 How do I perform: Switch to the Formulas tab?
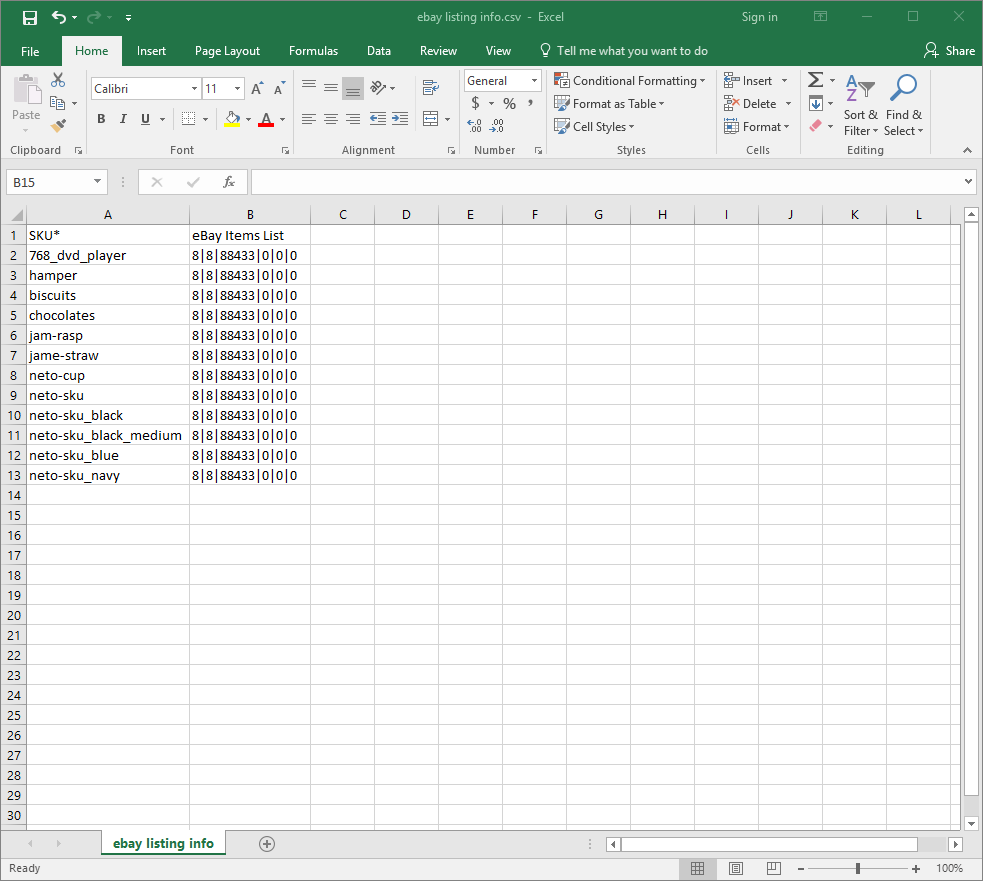(x=313, y=51)
